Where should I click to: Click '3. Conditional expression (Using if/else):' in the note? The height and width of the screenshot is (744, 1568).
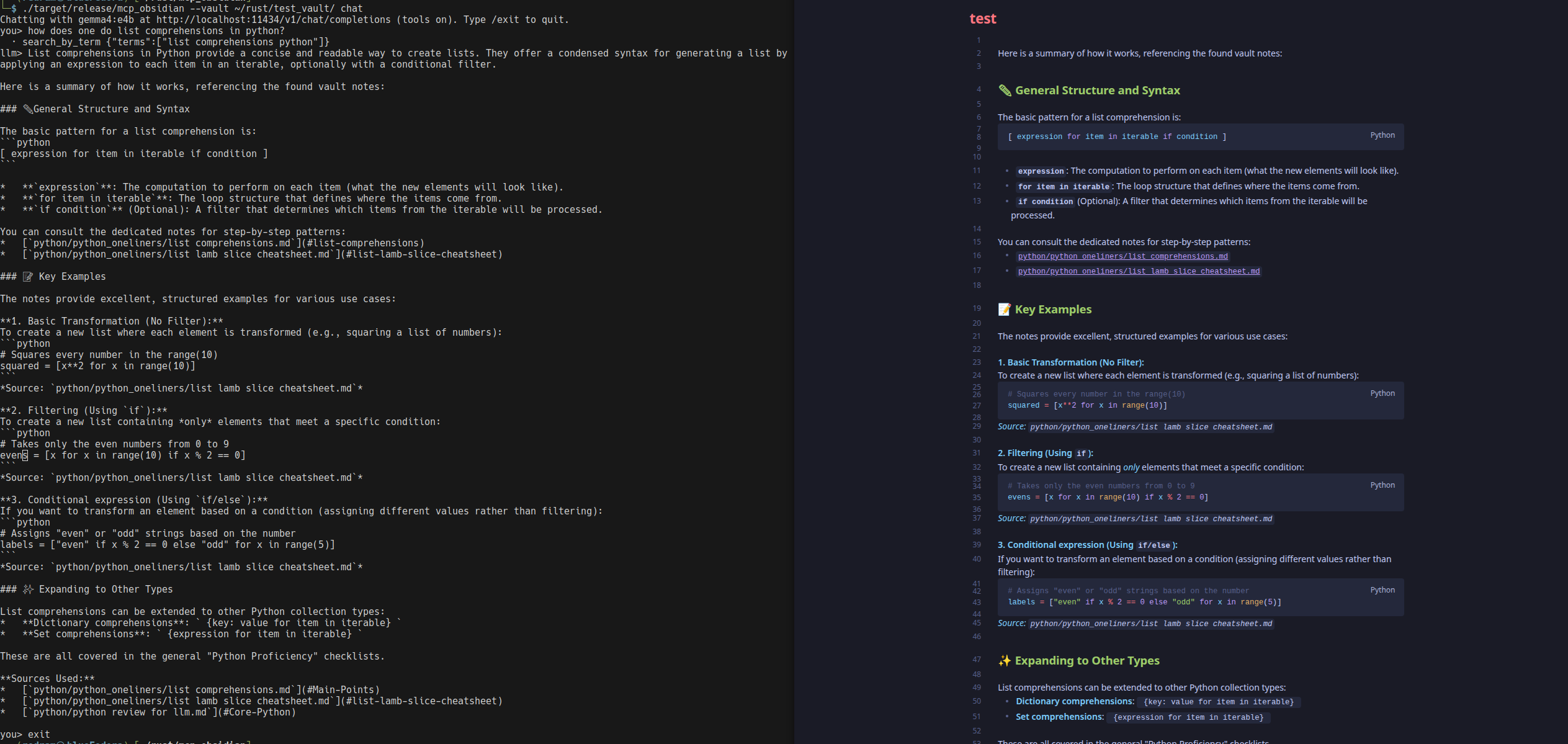pos(1087,545)
